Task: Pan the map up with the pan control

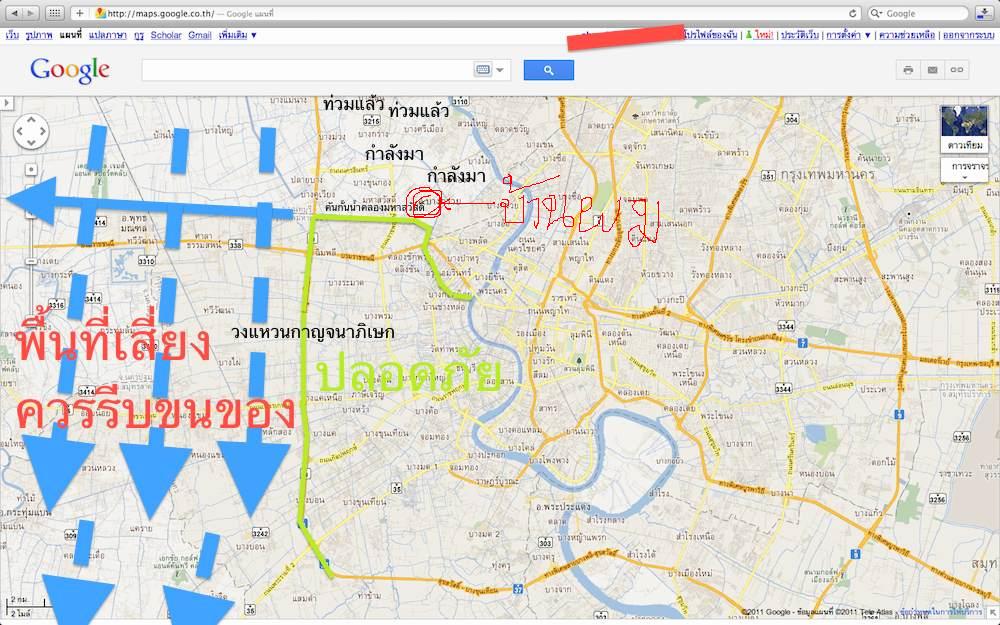Action: click(31, 121)
